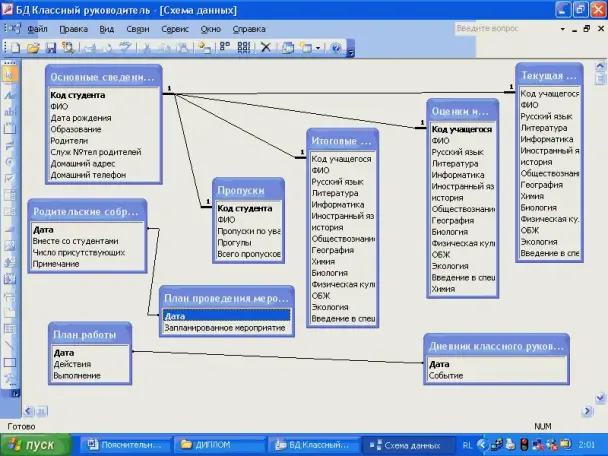This screenshot has height=456, width=608.
Task: Click the Open folder toolbar icon
Action: [x=33, y=47]
